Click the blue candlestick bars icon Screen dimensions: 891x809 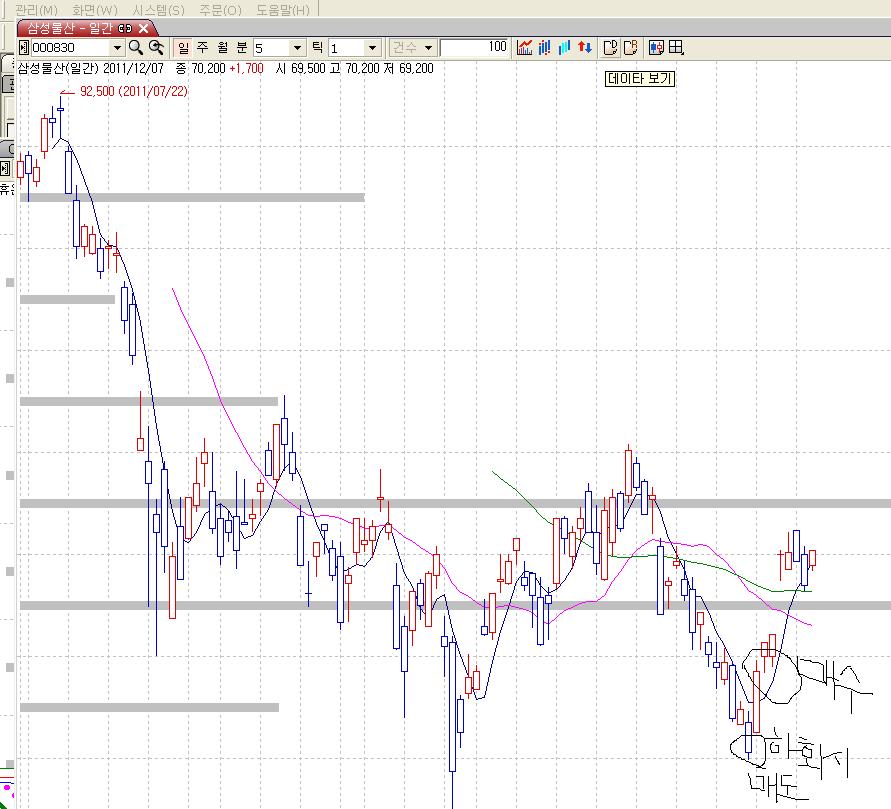[564, 47]
